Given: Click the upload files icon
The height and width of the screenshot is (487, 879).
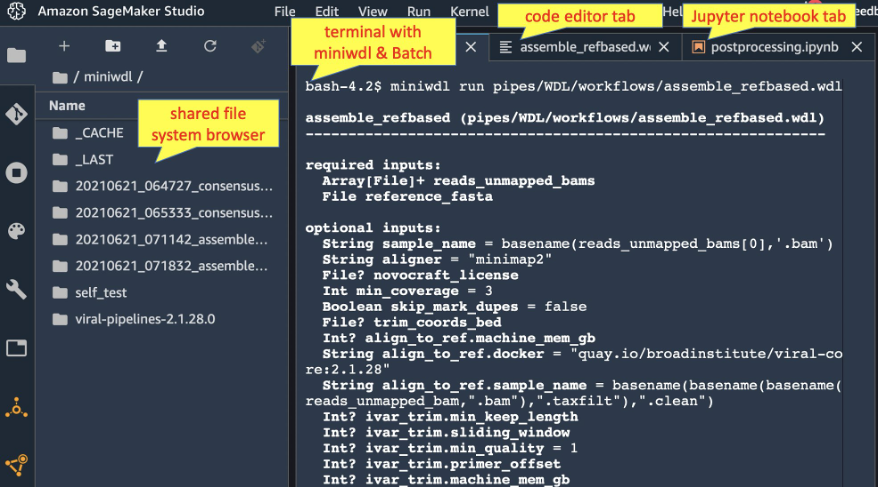Looking at the screenshot, I should pyautogui.click(x=161, y=46).
